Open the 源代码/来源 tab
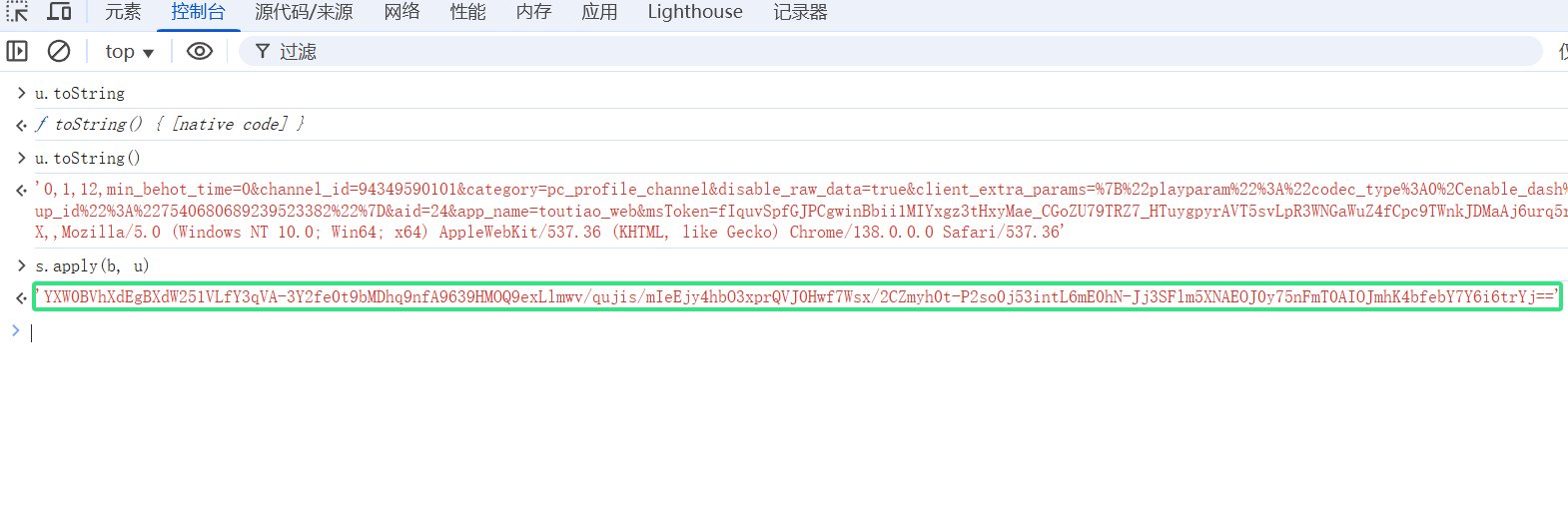 (x=304, y=12)
